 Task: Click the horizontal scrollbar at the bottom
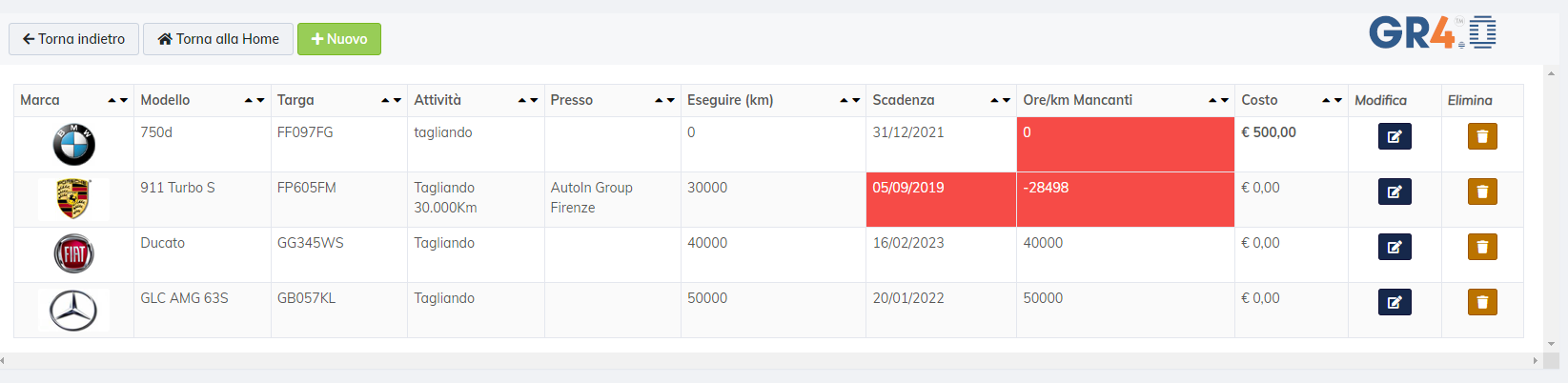770,360
